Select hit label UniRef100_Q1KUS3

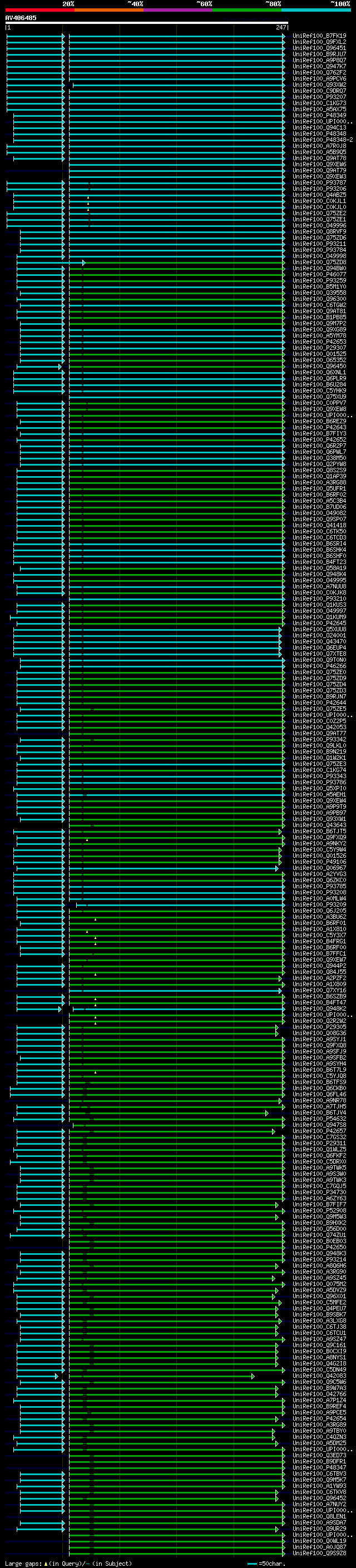(x=319, y=605)
